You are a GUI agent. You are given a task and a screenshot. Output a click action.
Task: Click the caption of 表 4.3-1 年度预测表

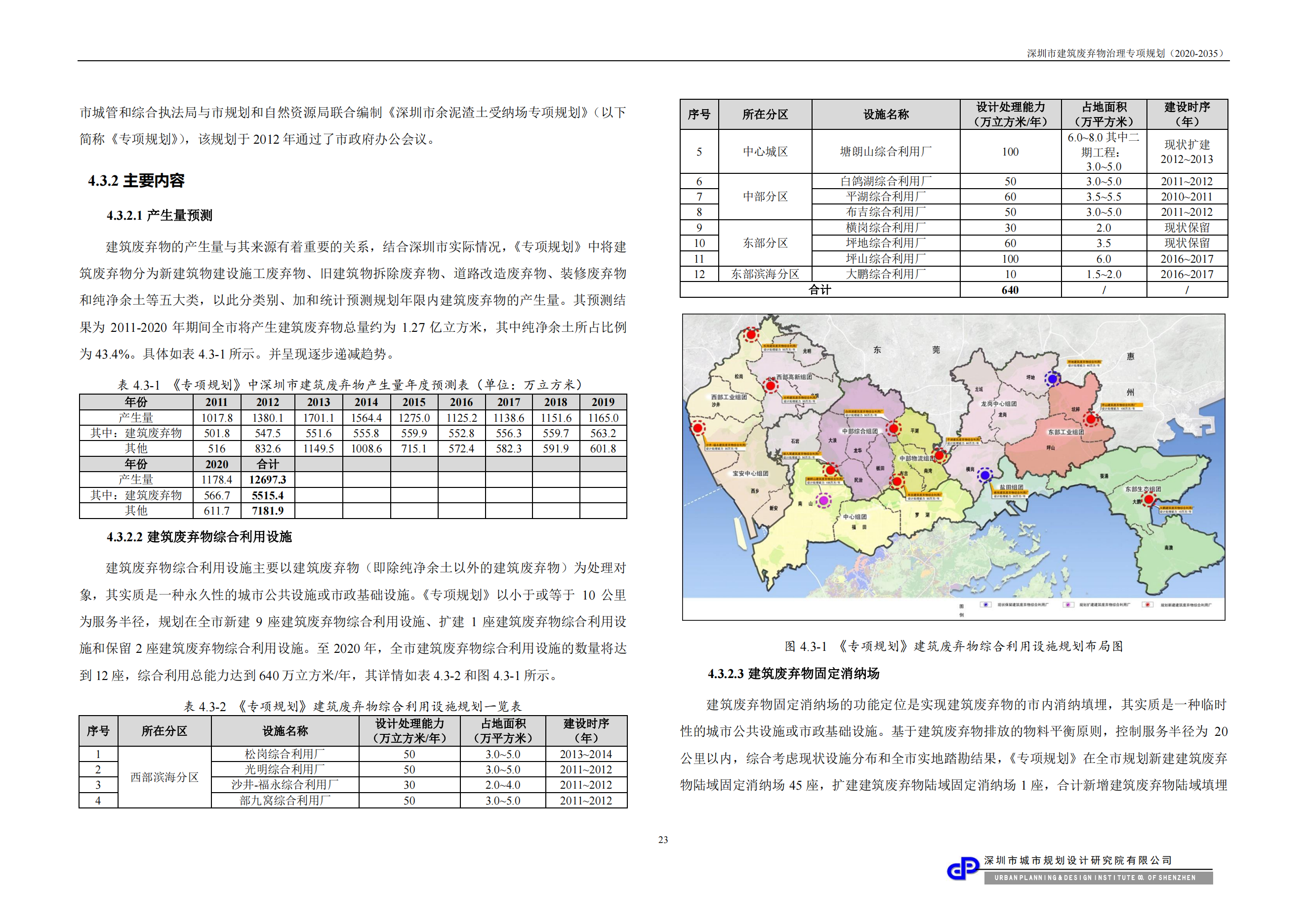tap(352, 385)
